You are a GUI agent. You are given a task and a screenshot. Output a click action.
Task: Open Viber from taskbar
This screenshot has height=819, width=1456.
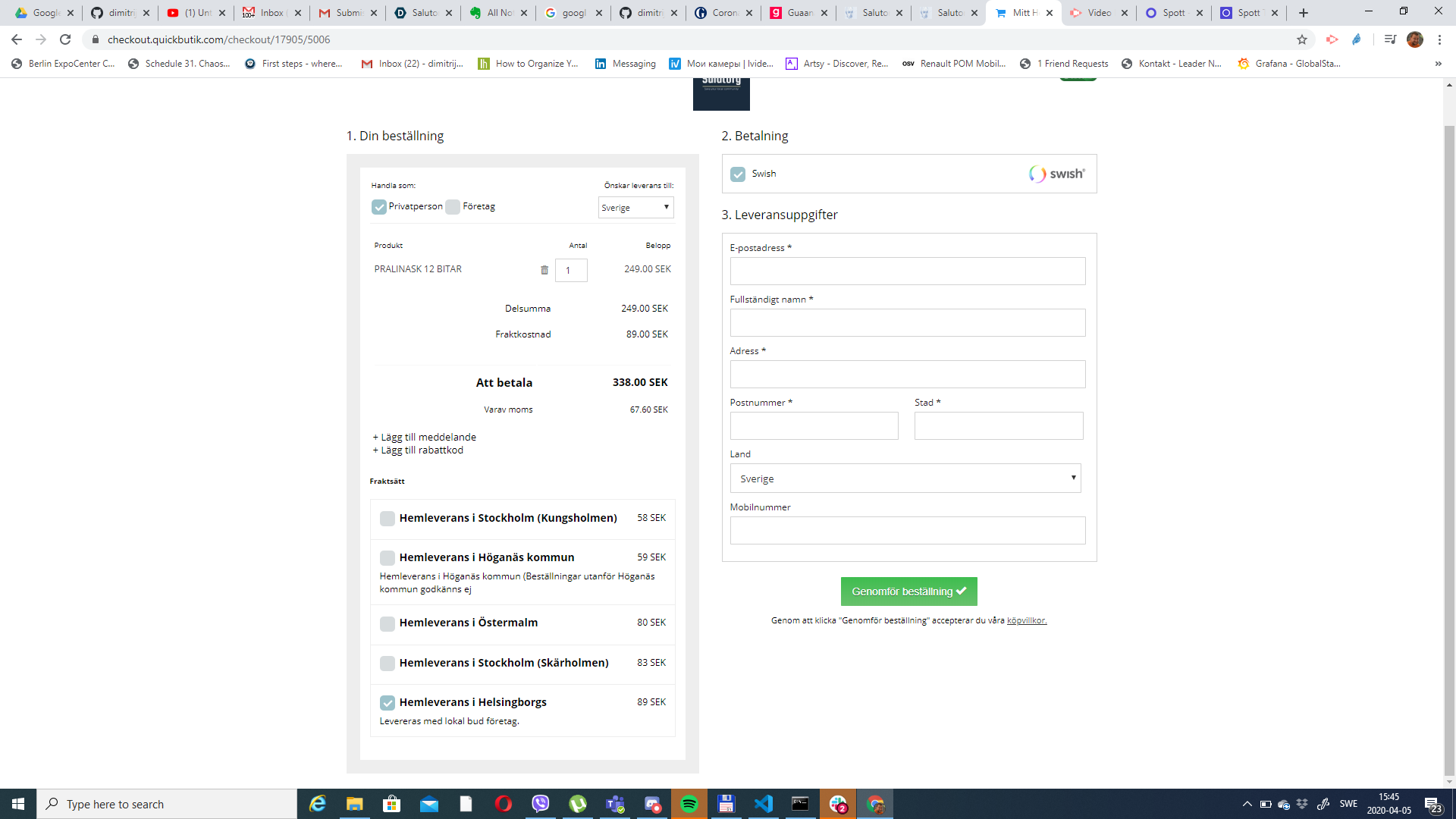click(540, 804)
